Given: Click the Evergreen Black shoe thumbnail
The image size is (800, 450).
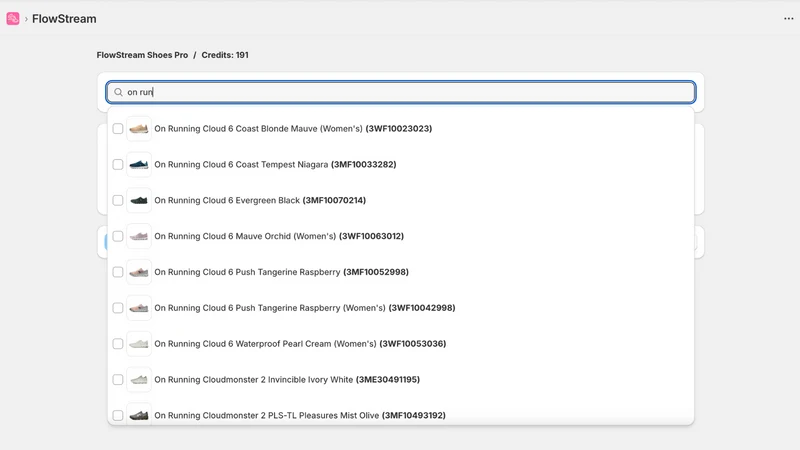Looking at the screenshot, I should pyautogui.click(x=139, y=201).
